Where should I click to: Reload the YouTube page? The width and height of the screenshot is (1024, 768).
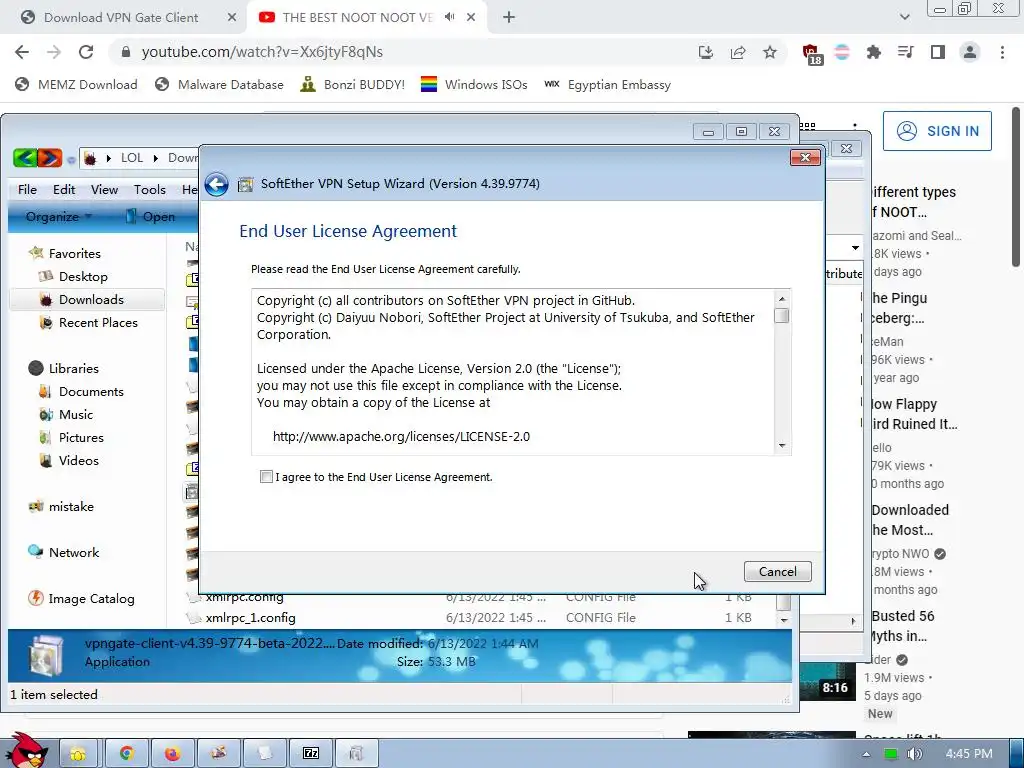pyautogui.click(x=86, y=52)
